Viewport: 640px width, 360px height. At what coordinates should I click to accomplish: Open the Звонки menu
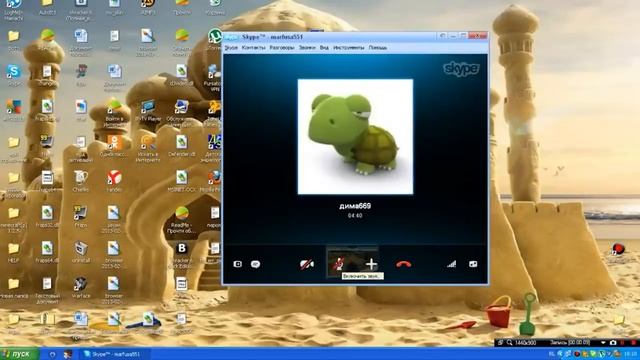click(x=307, y=48)
